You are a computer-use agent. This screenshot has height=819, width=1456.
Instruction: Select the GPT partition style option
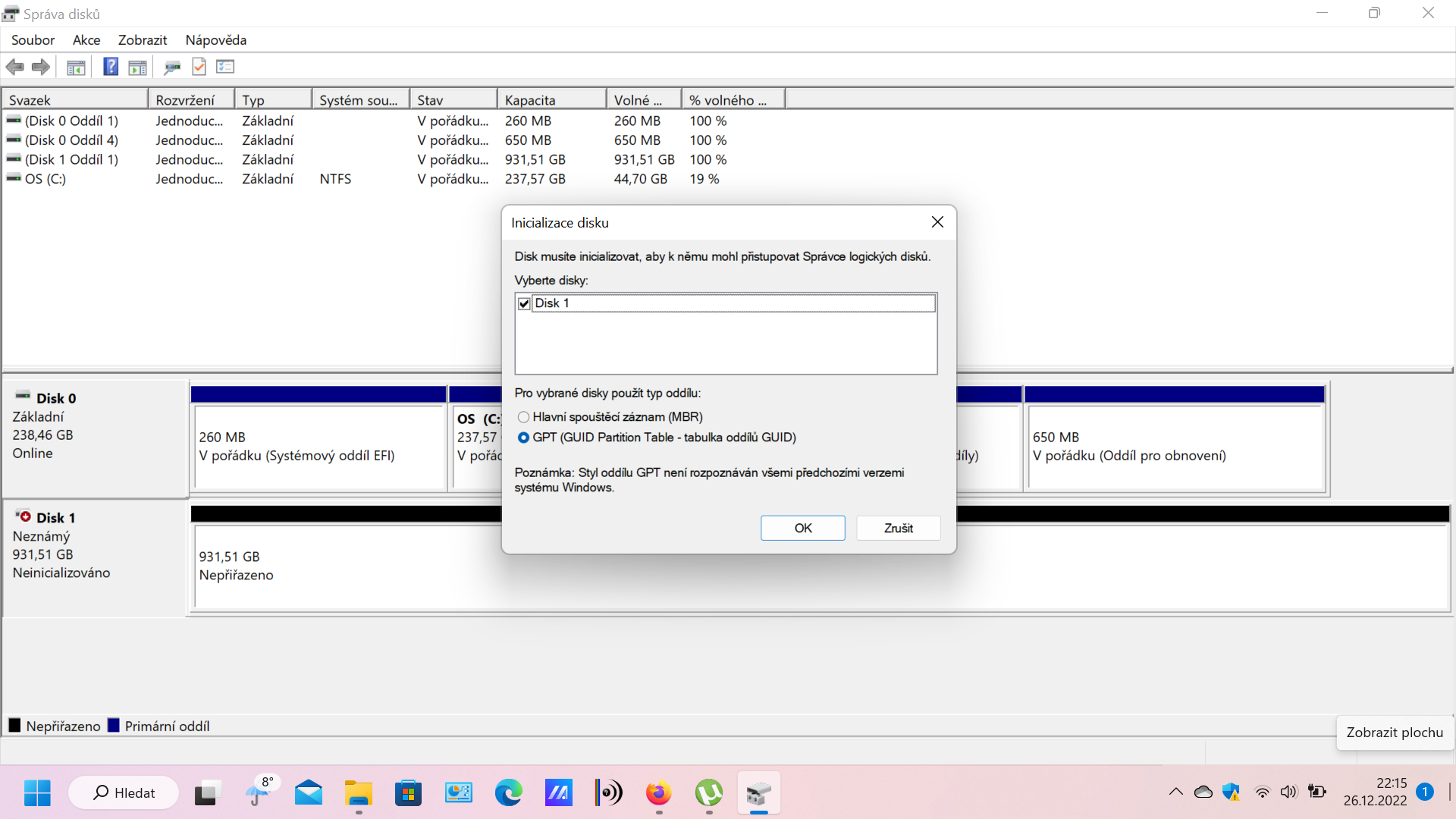(x=523, y=438)
